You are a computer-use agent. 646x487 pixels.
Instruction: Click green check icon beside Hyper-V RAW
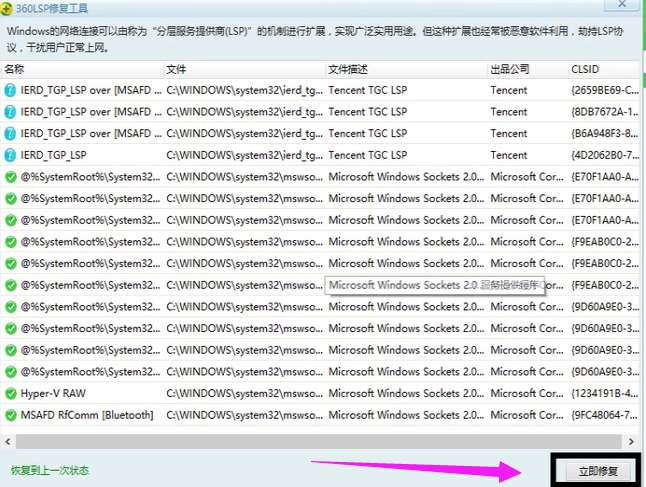10,393
